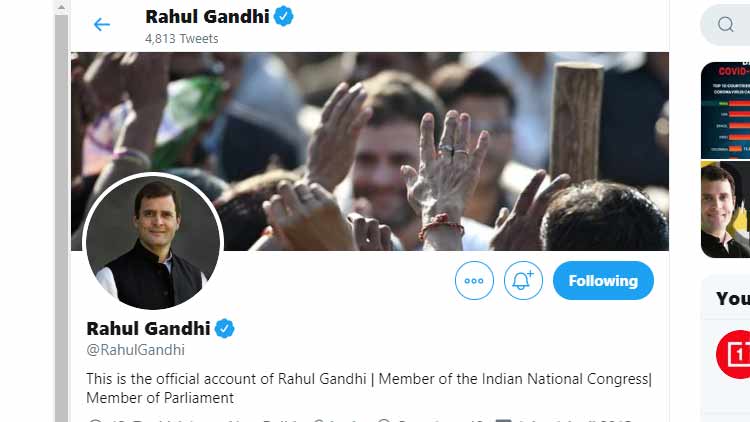Open the portrait photo media thumbnail
The width and height of the screenshot is (750, 422).
tap(726, 208)
